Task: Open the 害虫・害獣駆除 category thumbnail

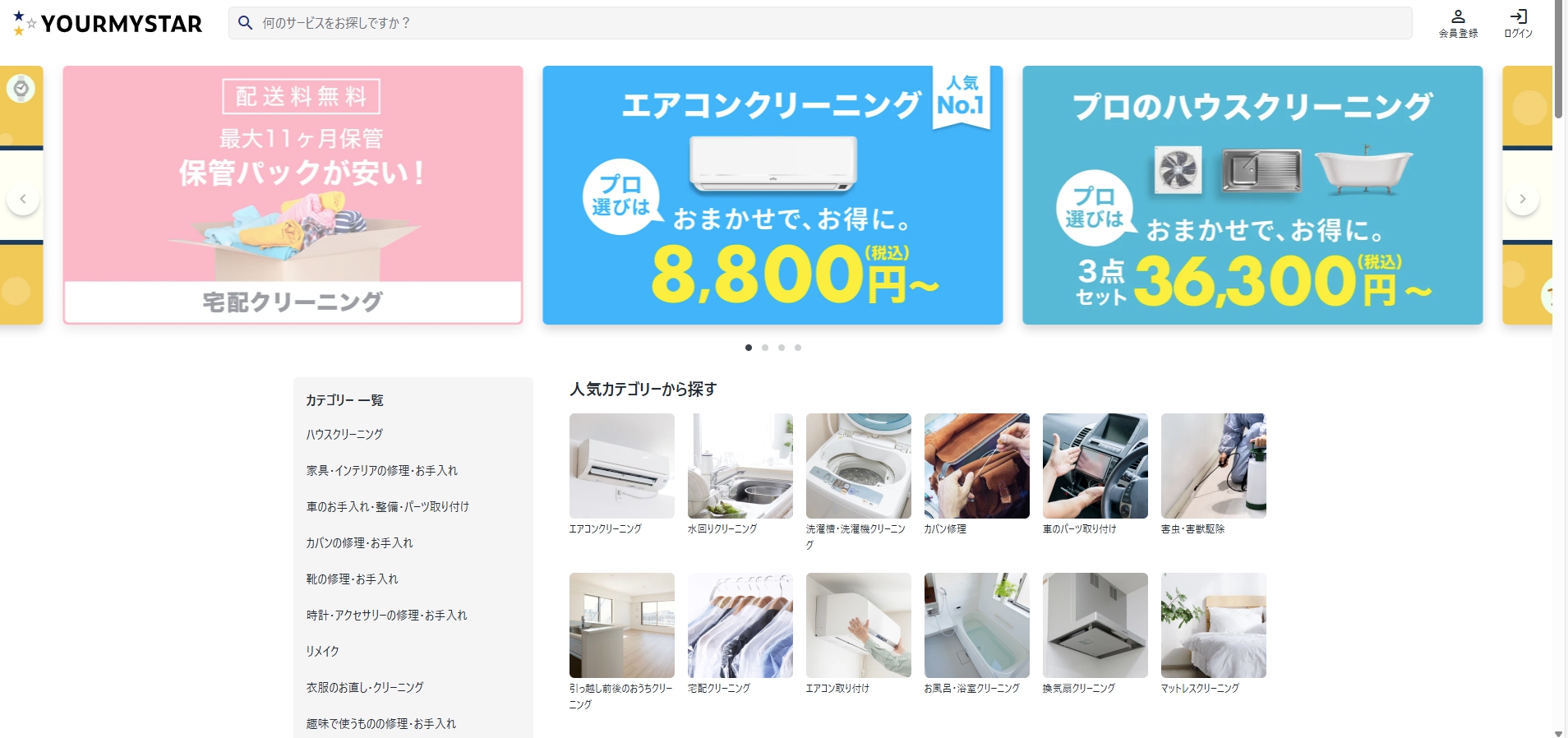Action: (x=1214, y=466)
